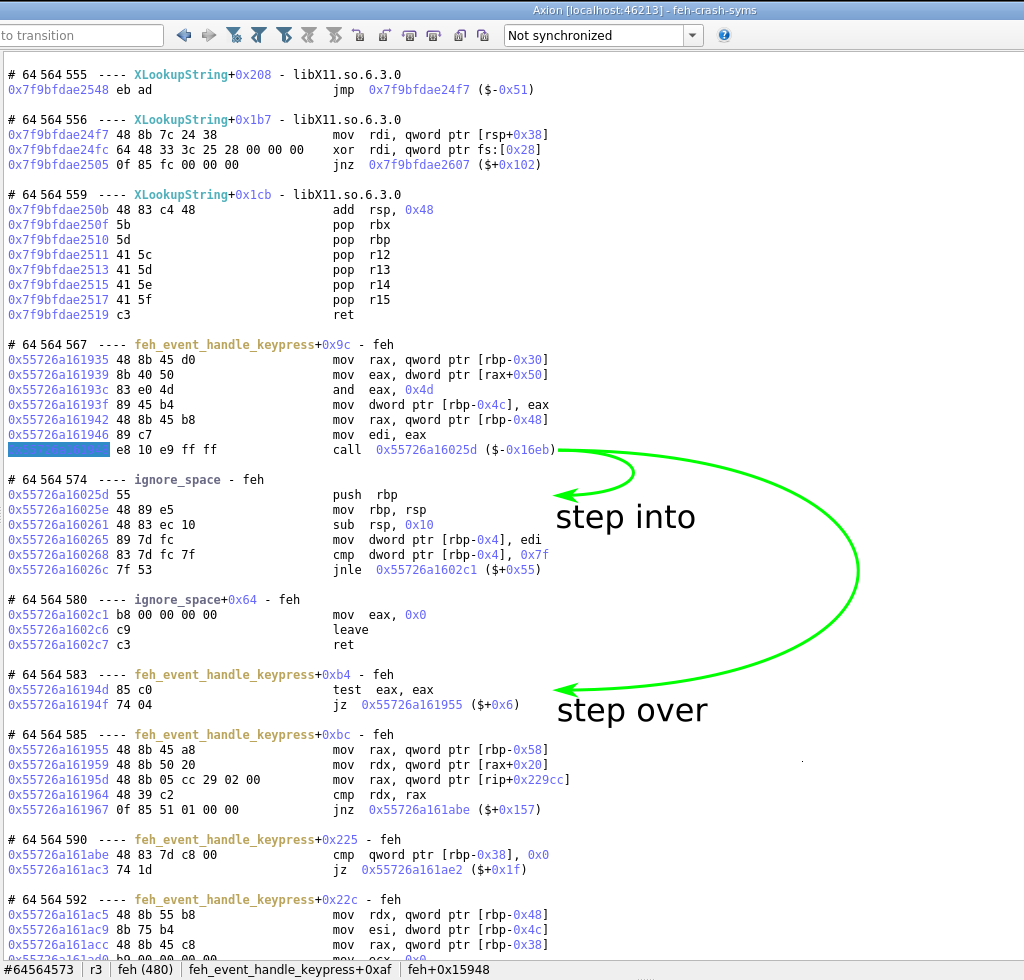Expand the Not synchronized dropdown
The height and width of the screenshot is (980, 1024).
coord(692,35)
